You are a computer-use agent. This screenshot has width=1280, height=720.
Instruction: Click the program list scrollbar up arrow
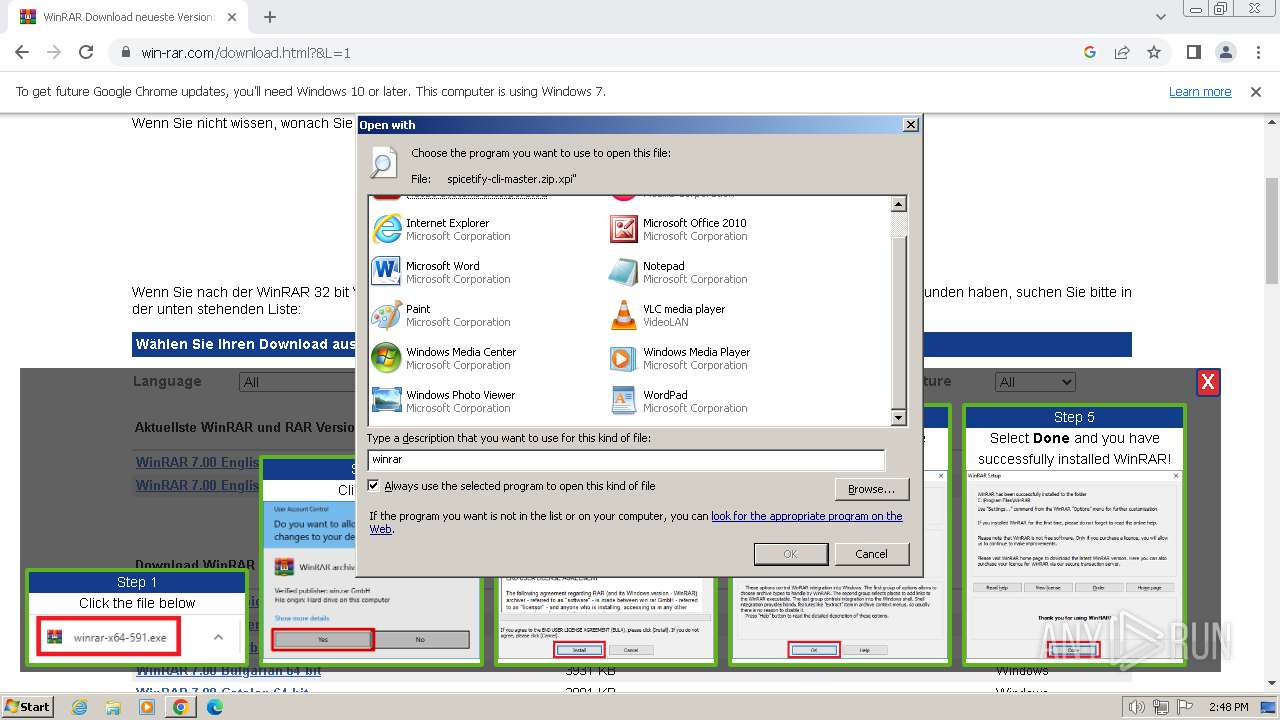898,204
